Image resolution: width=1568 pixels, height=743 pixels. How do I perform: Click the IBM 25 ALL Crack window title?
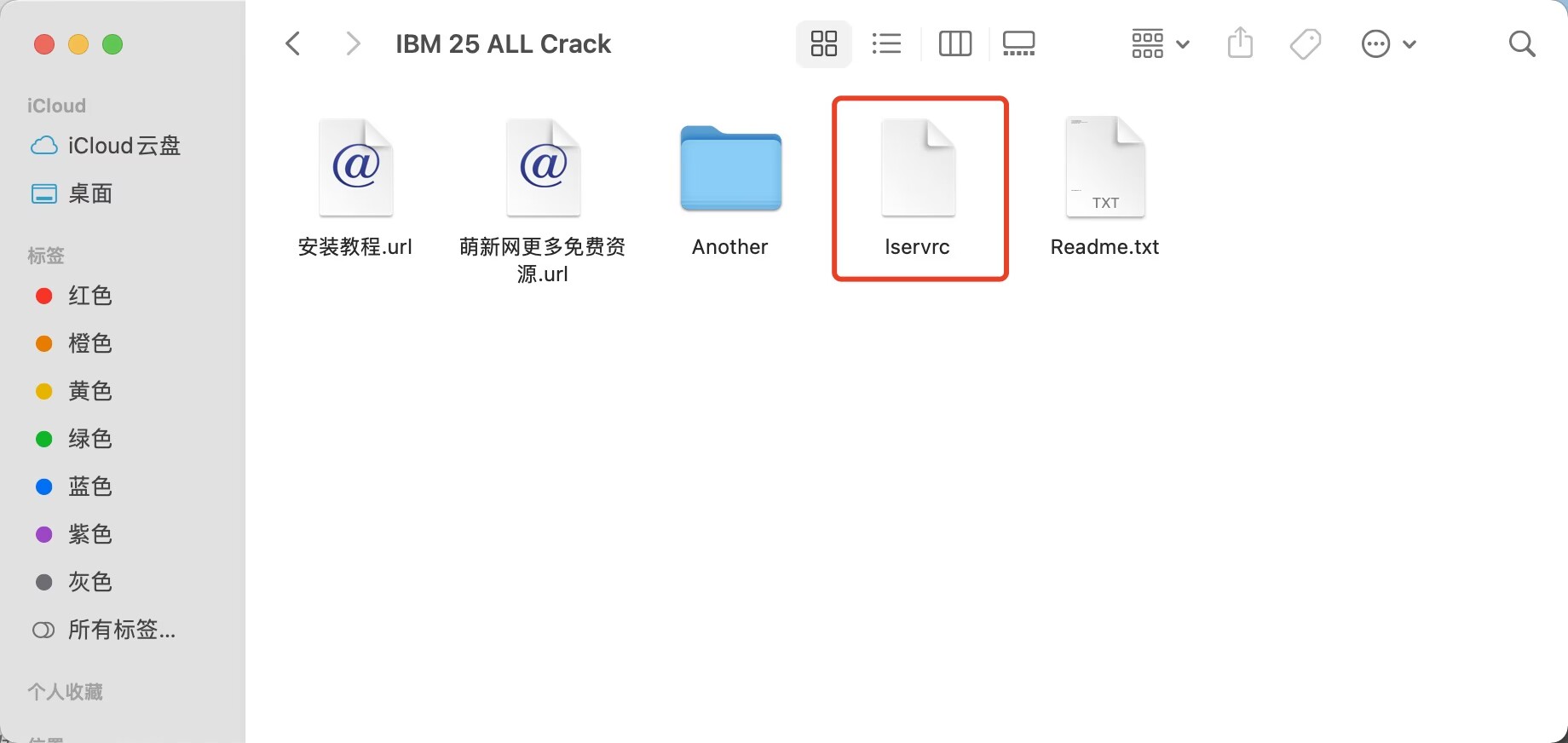(503, 43)
